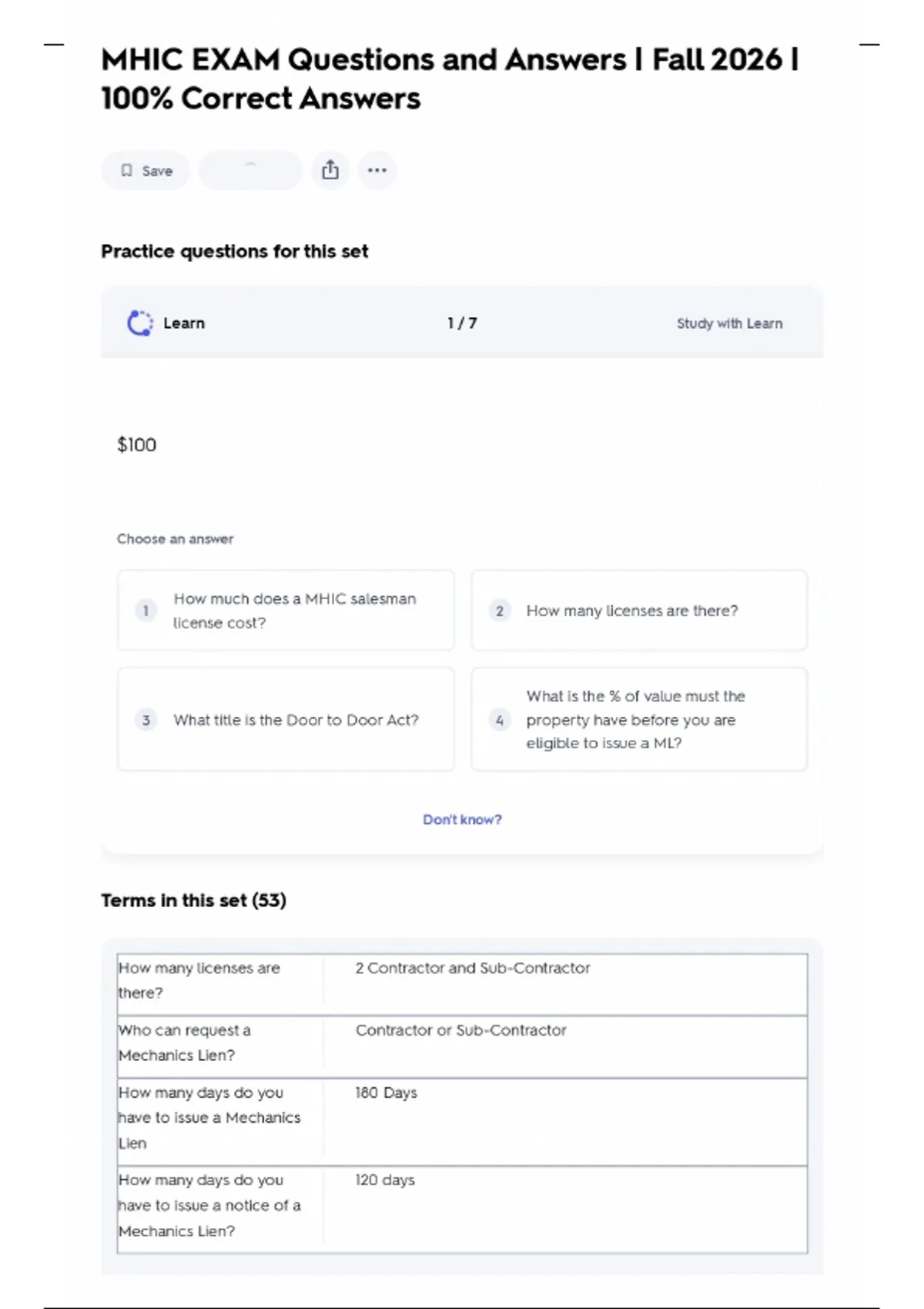Select answer number 4 badge

pyautogui.click(x=500, y=720)
